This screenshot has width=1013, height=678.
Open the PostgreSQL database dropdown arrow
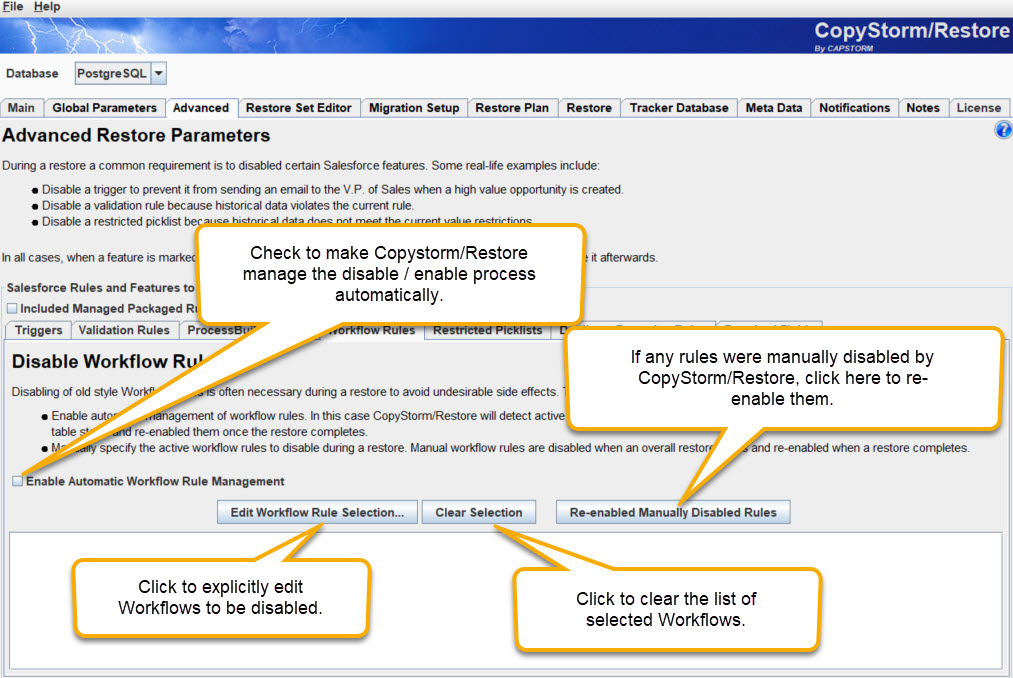pos(159,74)
